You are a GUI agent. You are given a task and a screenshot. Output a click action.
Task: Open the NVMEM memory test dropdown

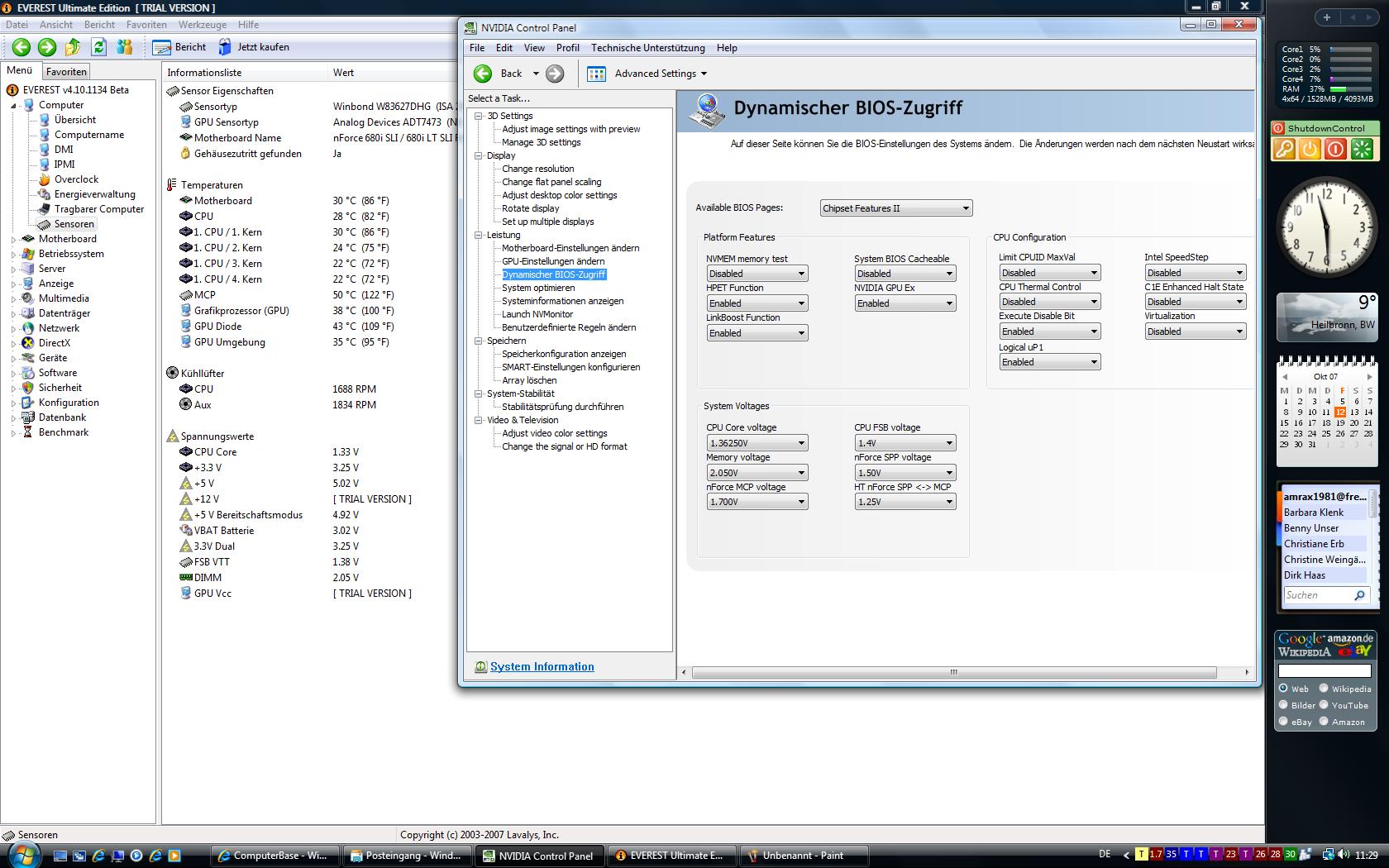pyautogui.click(x=757, y=274)
